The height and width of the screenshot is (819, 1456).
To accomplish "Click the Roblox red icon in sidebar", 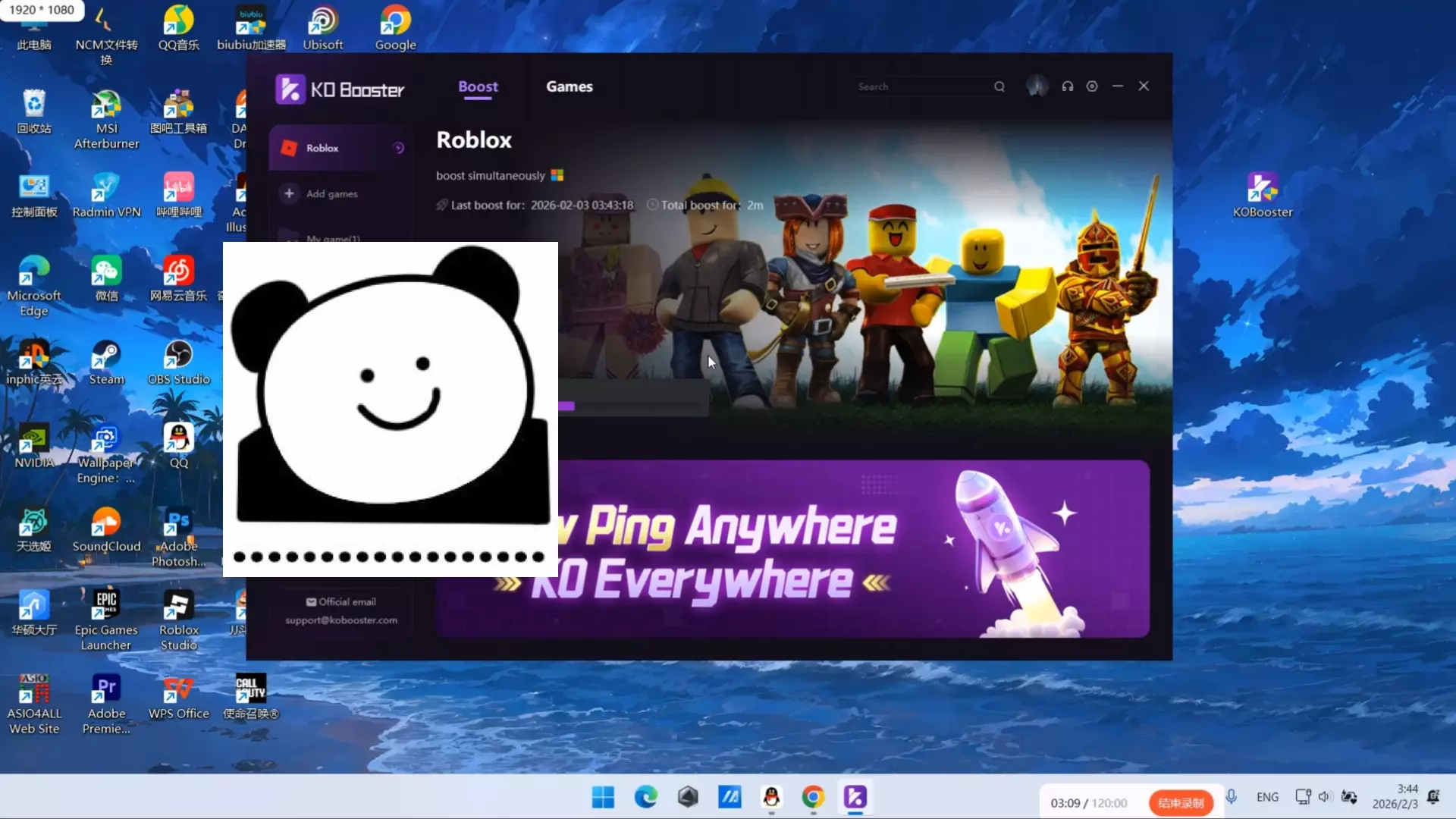I will tap(289, 148).
